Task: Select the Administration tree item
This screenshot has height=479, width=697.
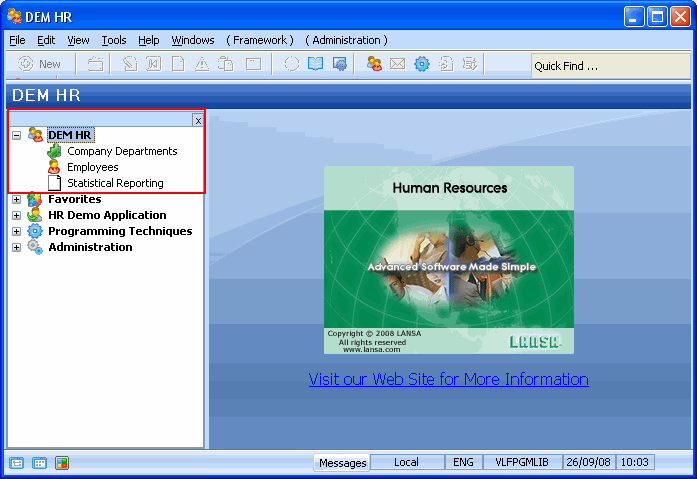Action: pyautogui.click(x=90, y=247)
